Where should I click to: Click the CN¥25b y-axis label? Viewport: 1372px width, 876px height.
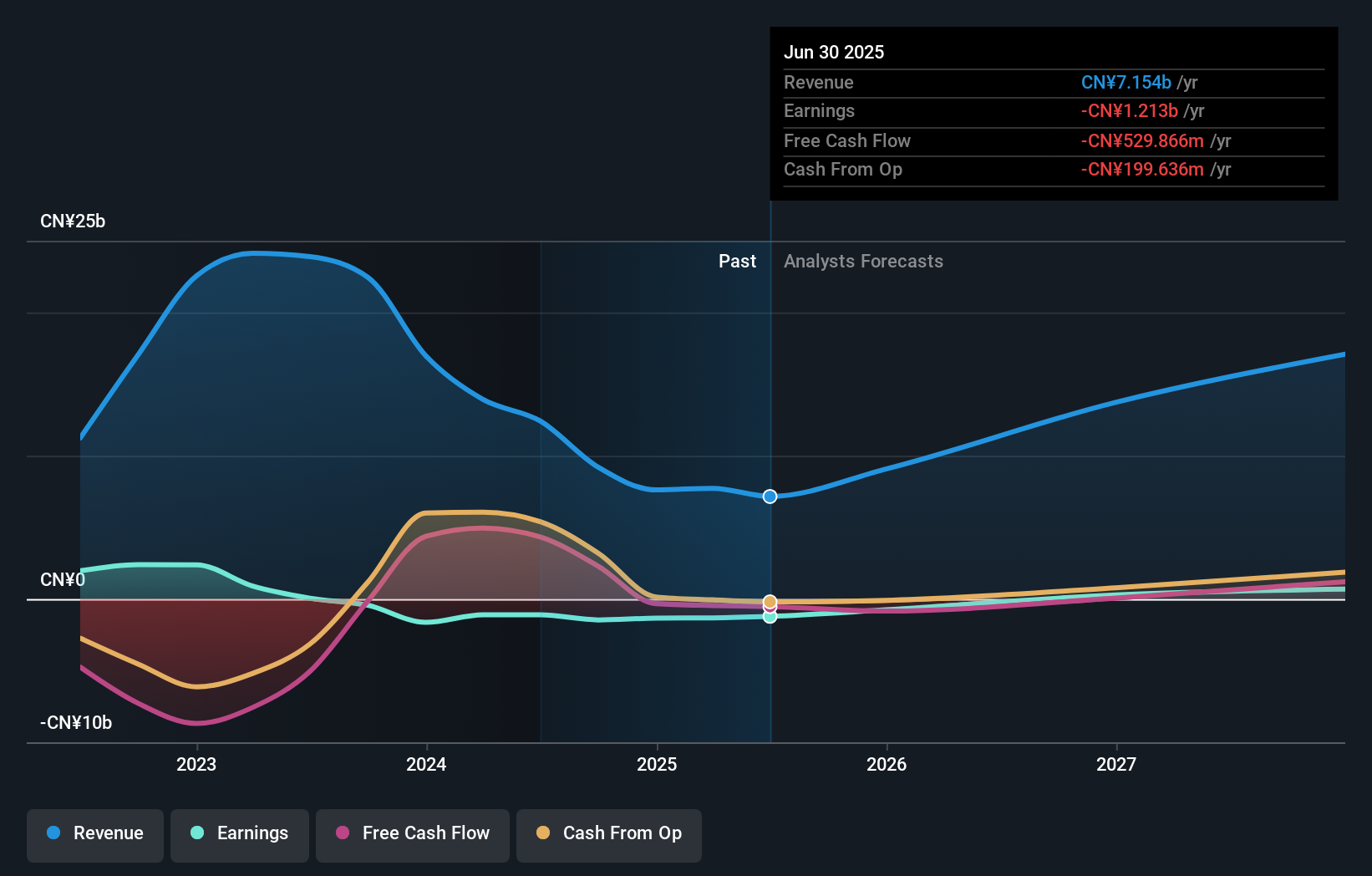pyautogui.click(x=73, y=222)
